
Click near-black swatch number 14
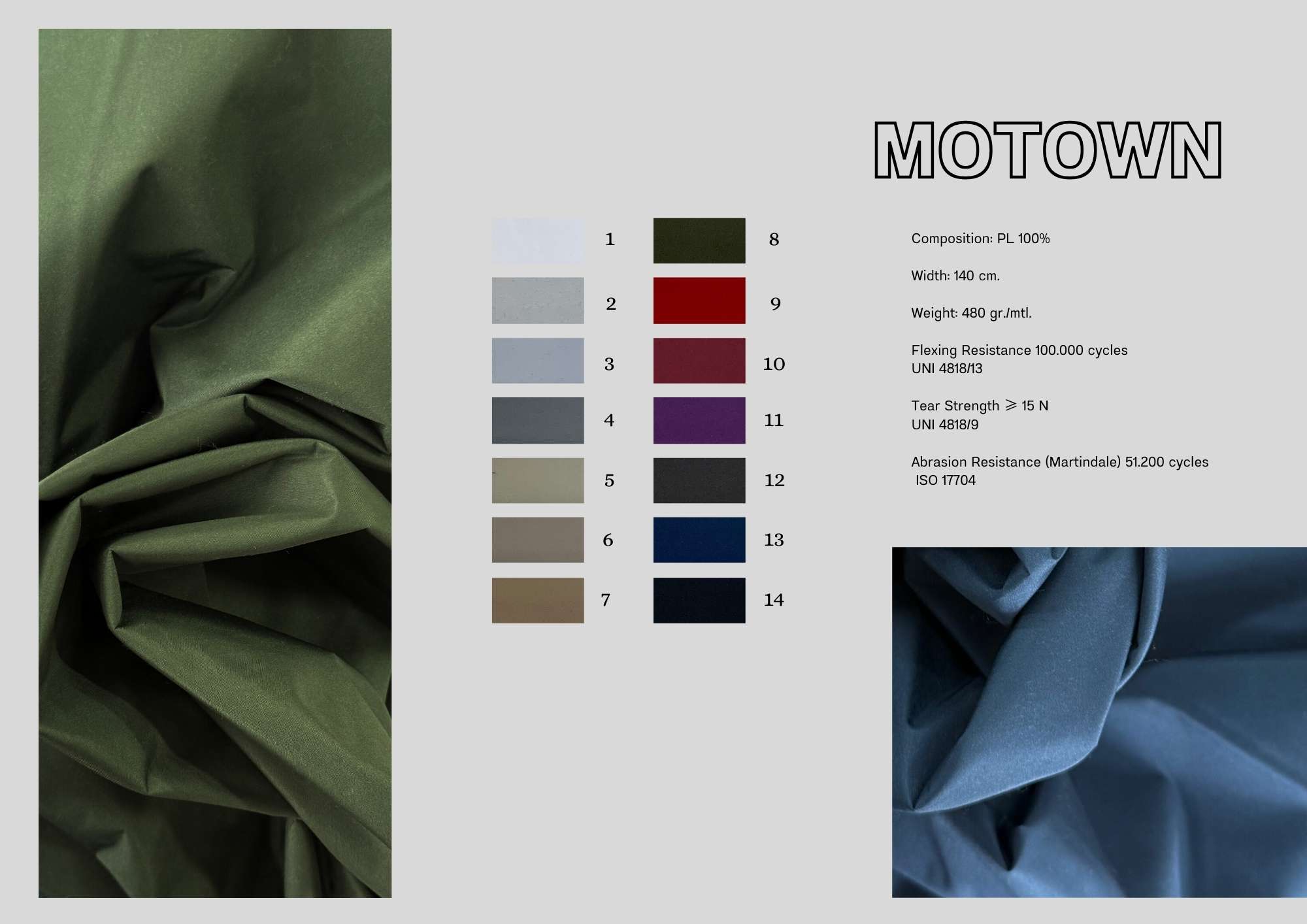pyautogui.click(x=699, y=600)
